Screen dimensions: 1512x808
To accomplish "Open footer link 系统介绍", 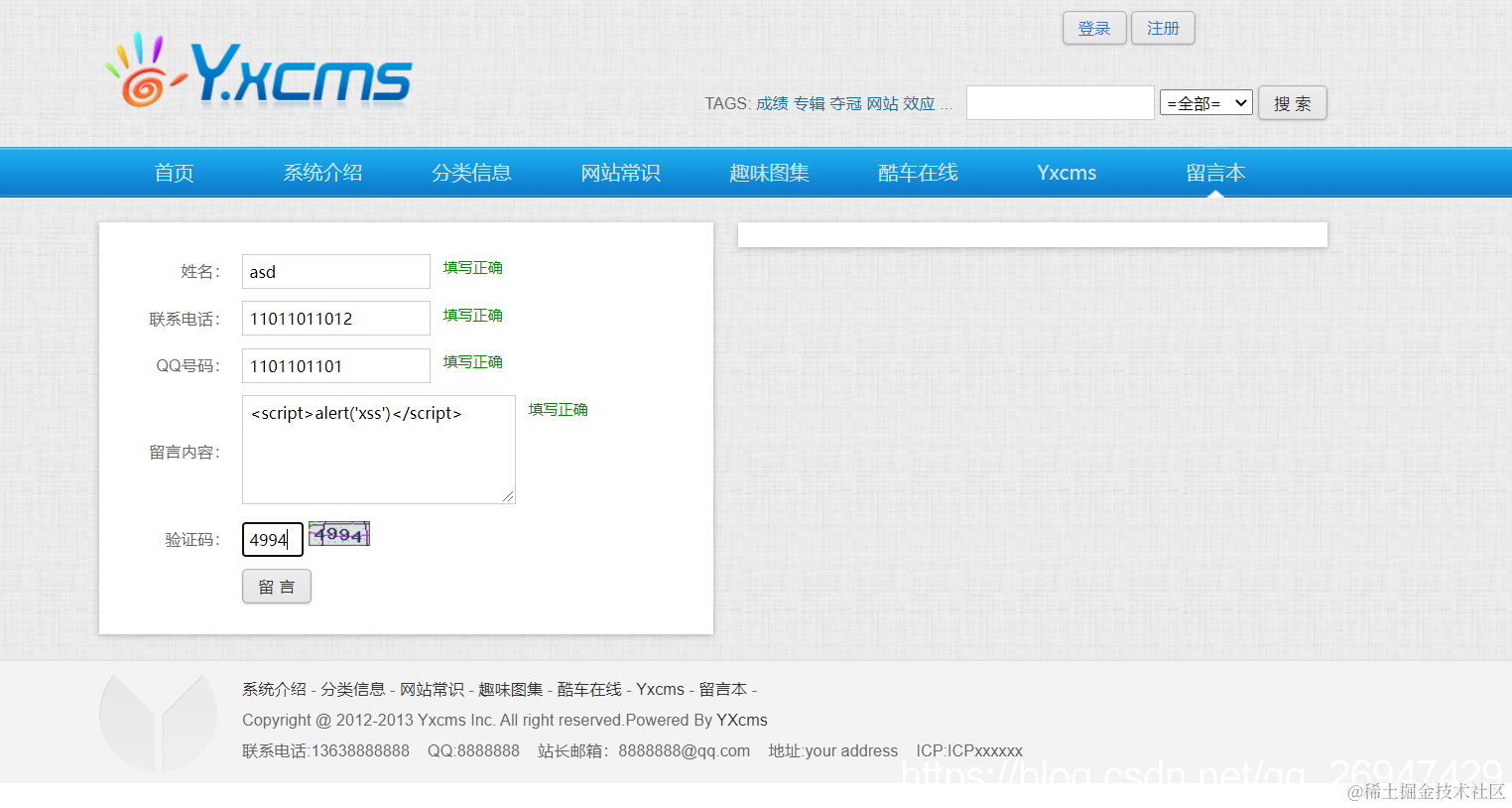I will pyautogui.click(x=274, y=689).
